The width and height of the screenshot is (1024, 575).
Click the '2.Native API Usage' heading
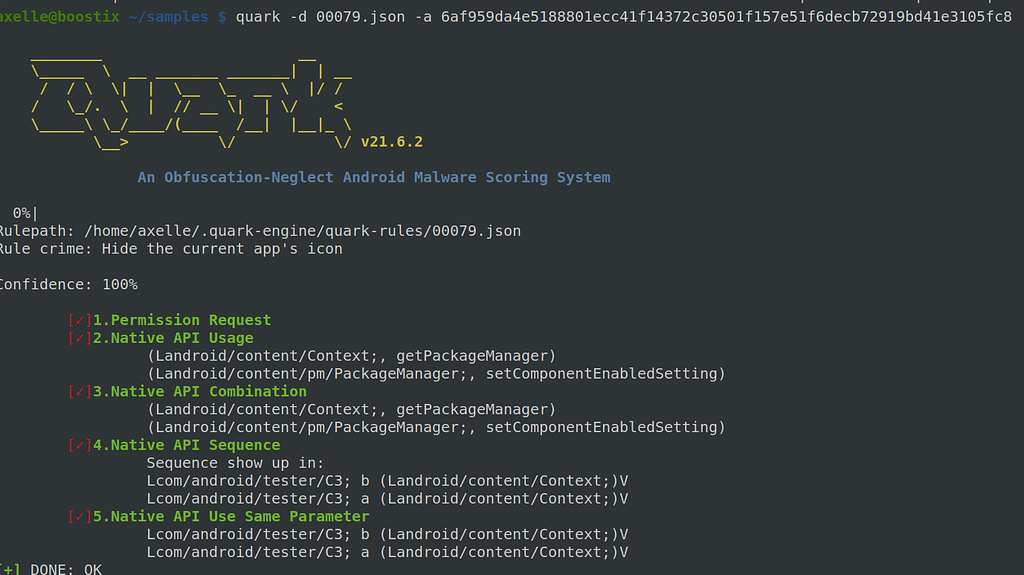click(x=173, y=338)
